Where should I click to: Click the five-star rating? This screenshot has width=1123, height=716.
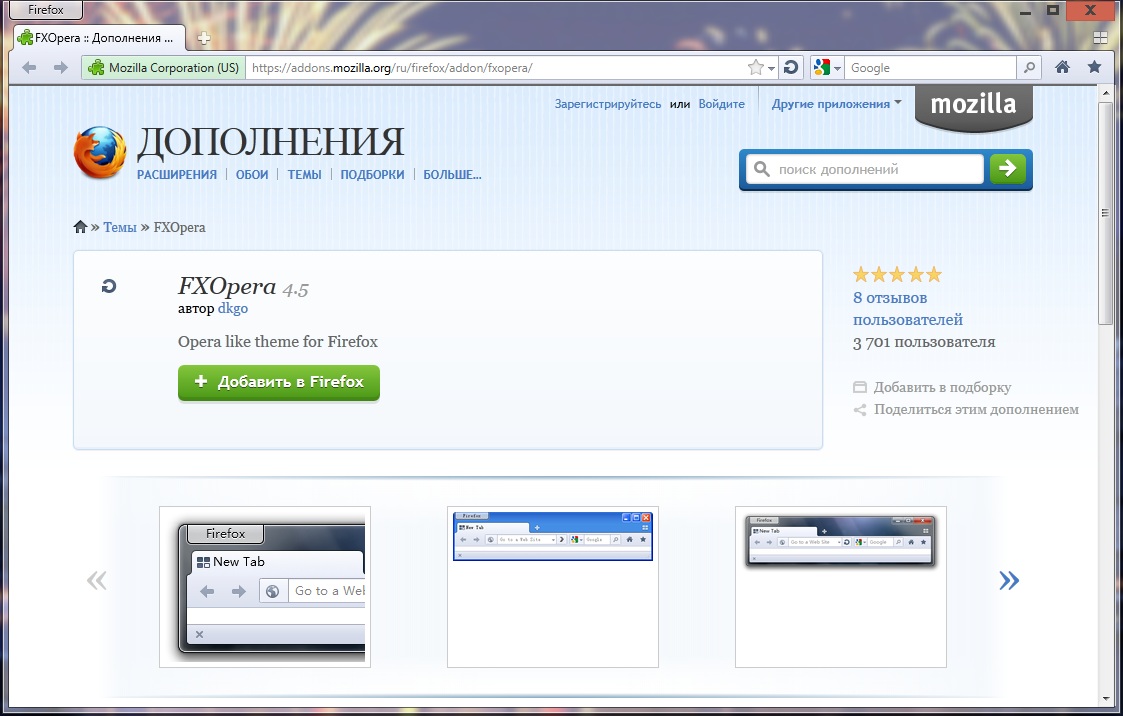pos(897,274)
